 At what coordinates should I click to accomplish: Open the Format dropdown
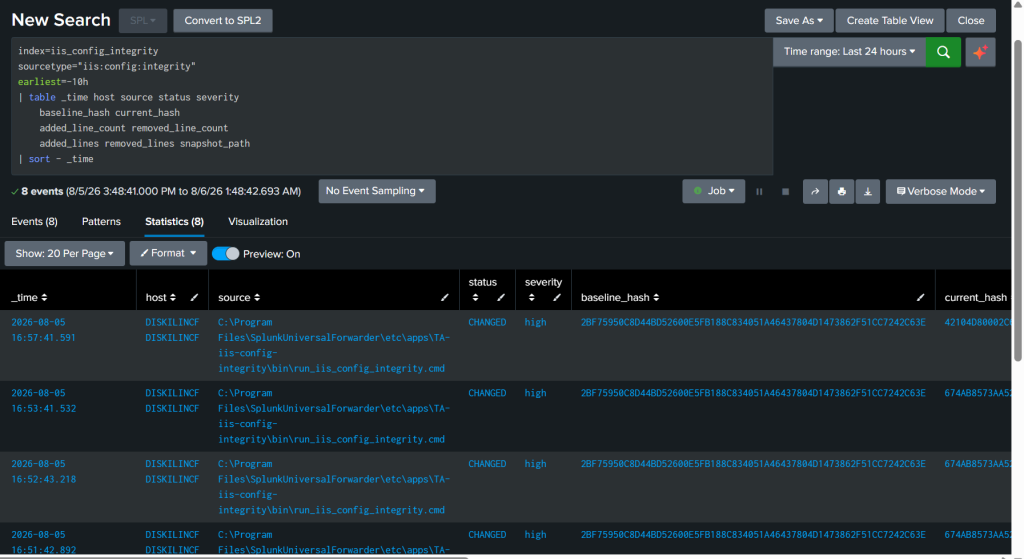(168, 253)
